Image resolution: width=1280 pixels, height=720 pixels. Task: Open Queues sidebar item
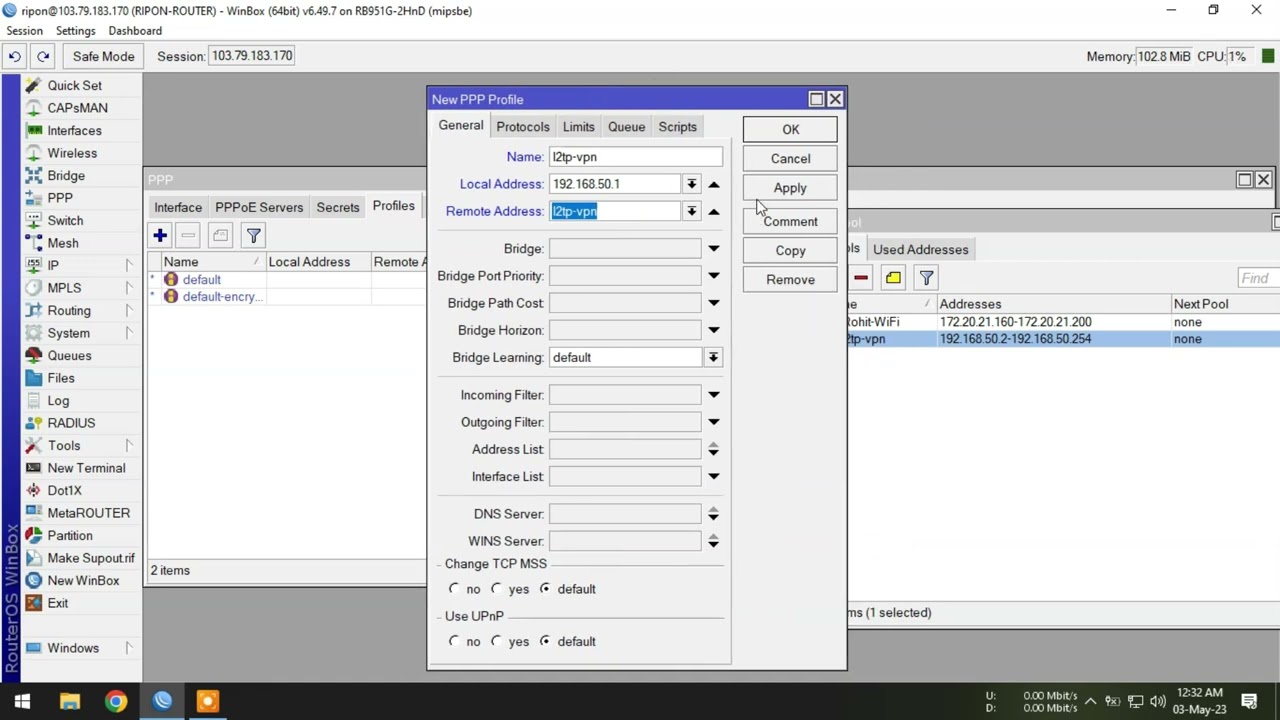point(69,355)
